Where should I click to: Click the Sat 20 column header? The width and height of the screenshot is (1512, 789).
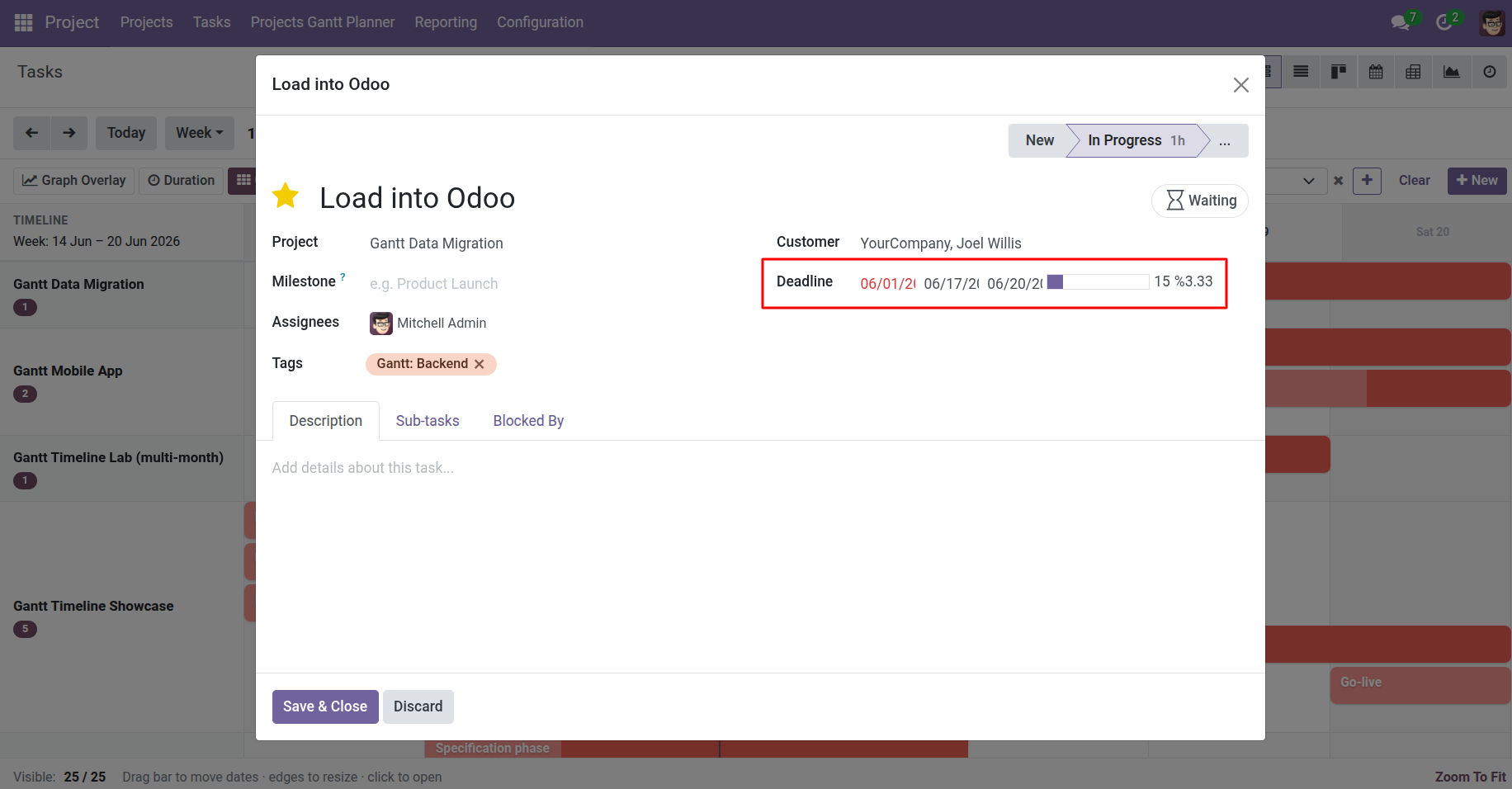pos(1432,232)
